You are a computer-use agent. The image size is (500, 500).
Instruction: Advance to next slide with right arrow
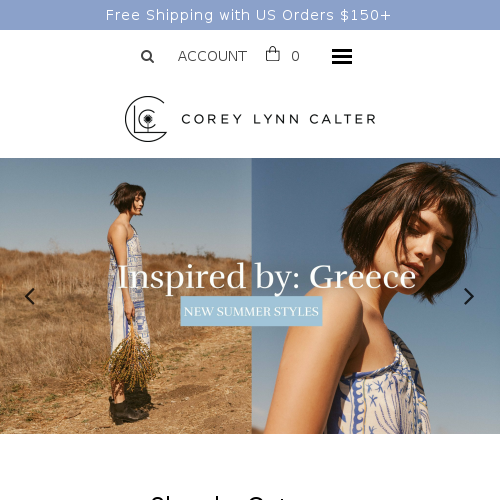coord(469,296)
